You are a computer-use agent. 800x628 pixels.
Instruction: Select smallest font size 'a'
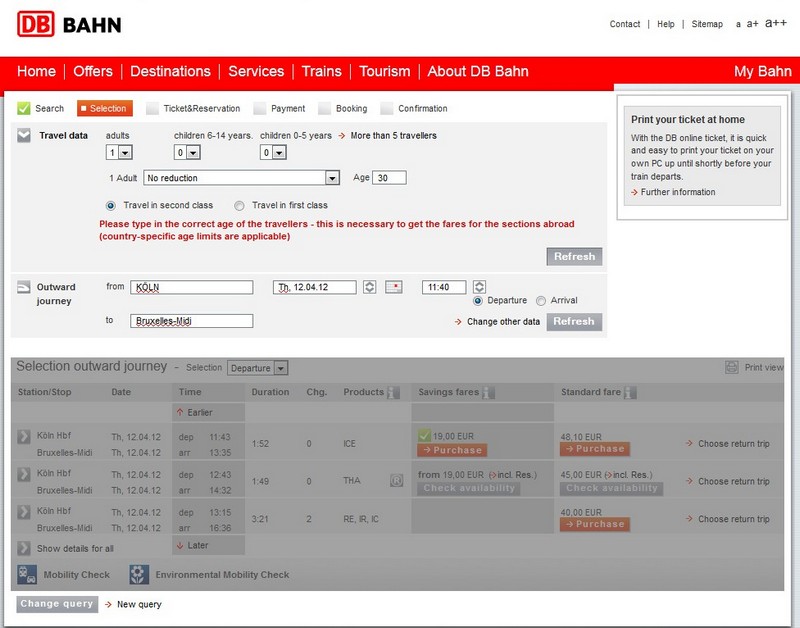738,24
